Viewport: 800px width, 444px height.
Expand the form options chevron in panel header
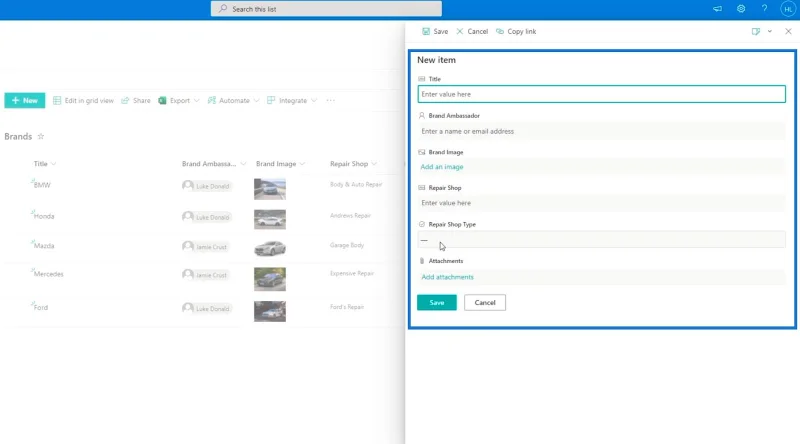[770, 31]
